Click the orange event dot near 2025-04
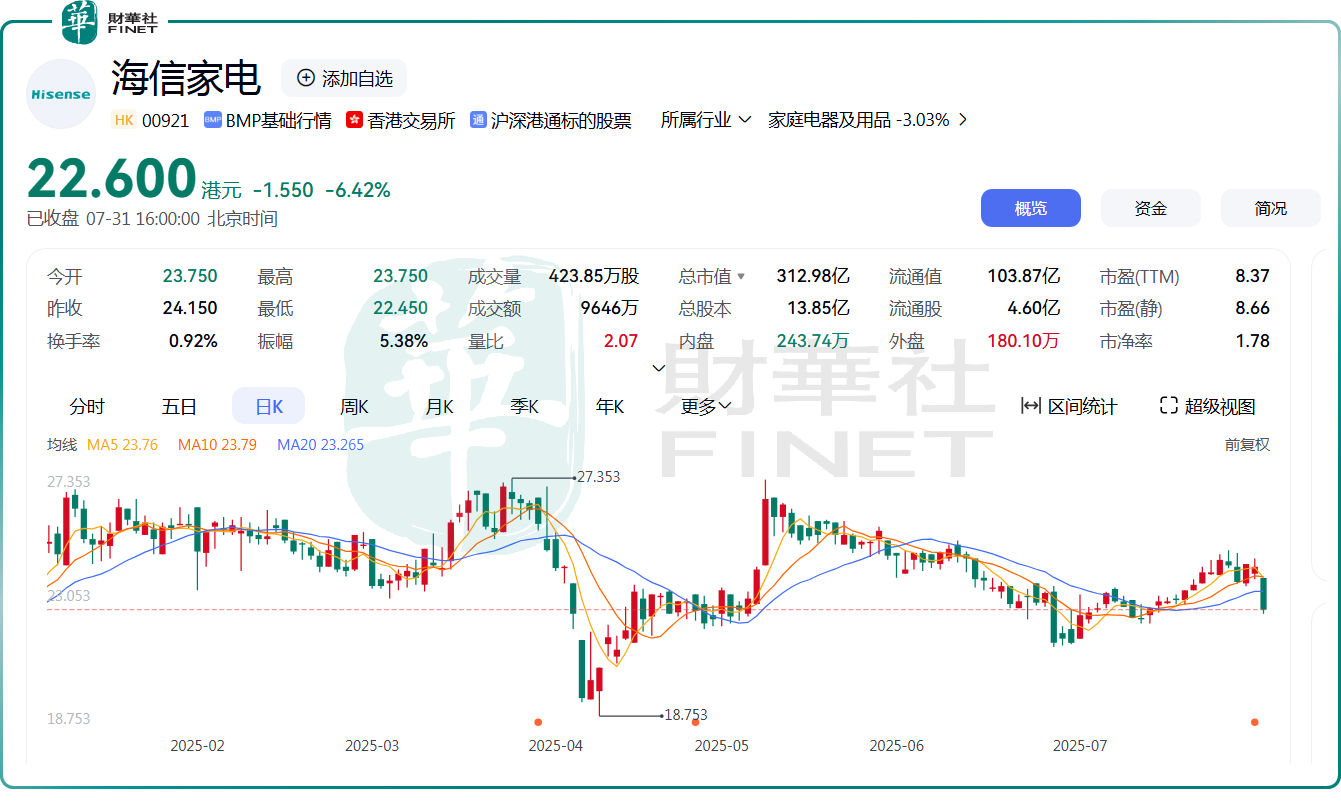Screen dimensions: 1341x809 538,721
